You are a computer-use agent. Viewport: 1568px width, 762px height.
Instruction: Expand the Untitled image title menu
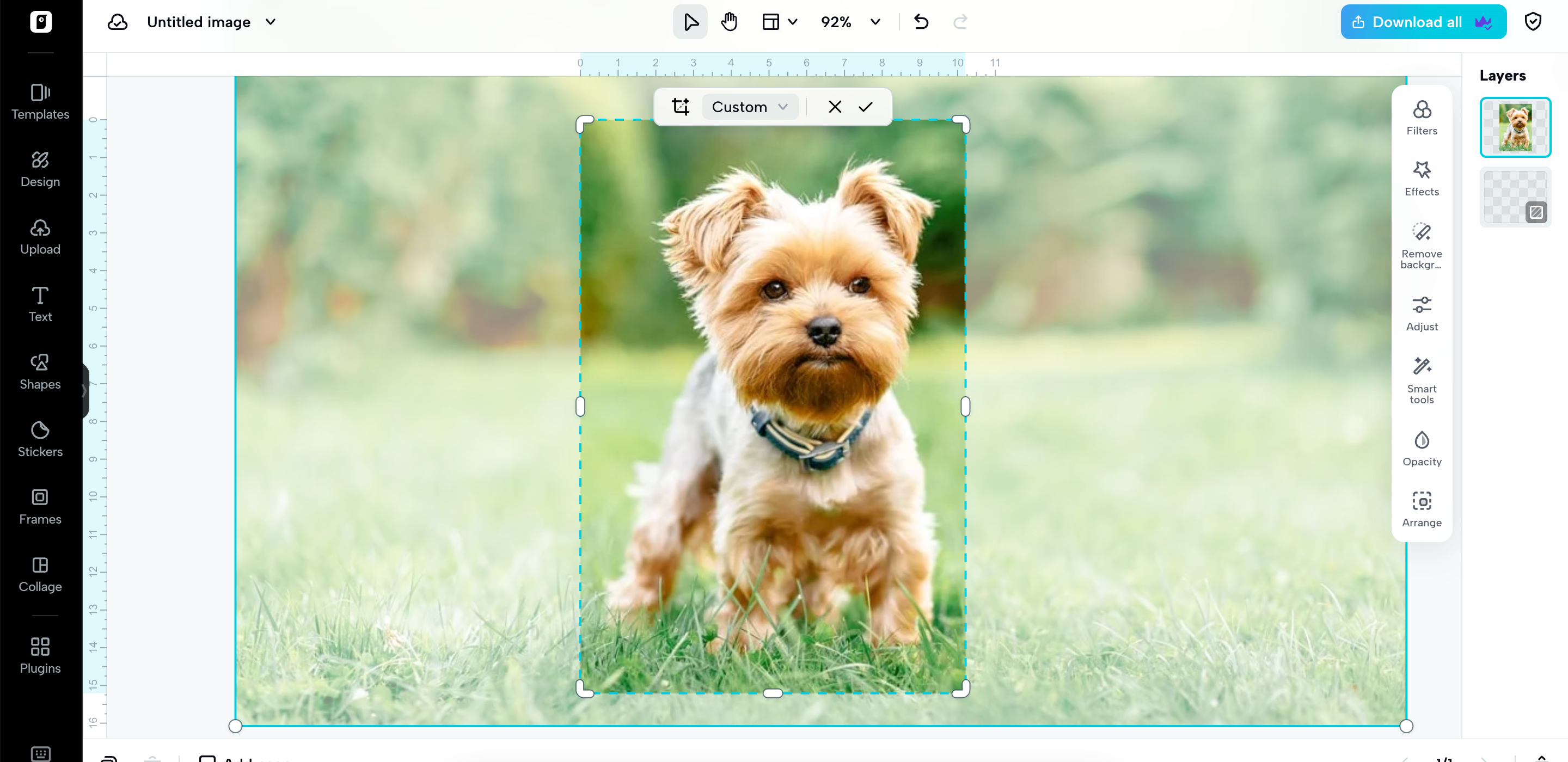tap(270, 22)
